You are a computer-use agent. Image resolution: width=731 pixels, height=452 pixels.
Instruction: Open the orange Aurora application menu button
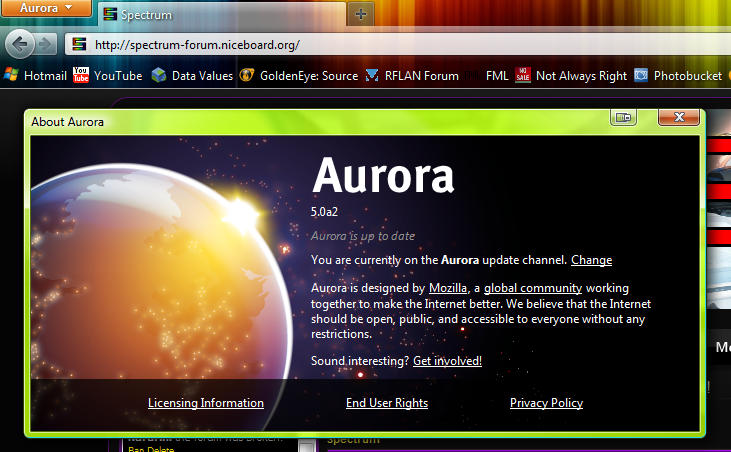(46, 8)
